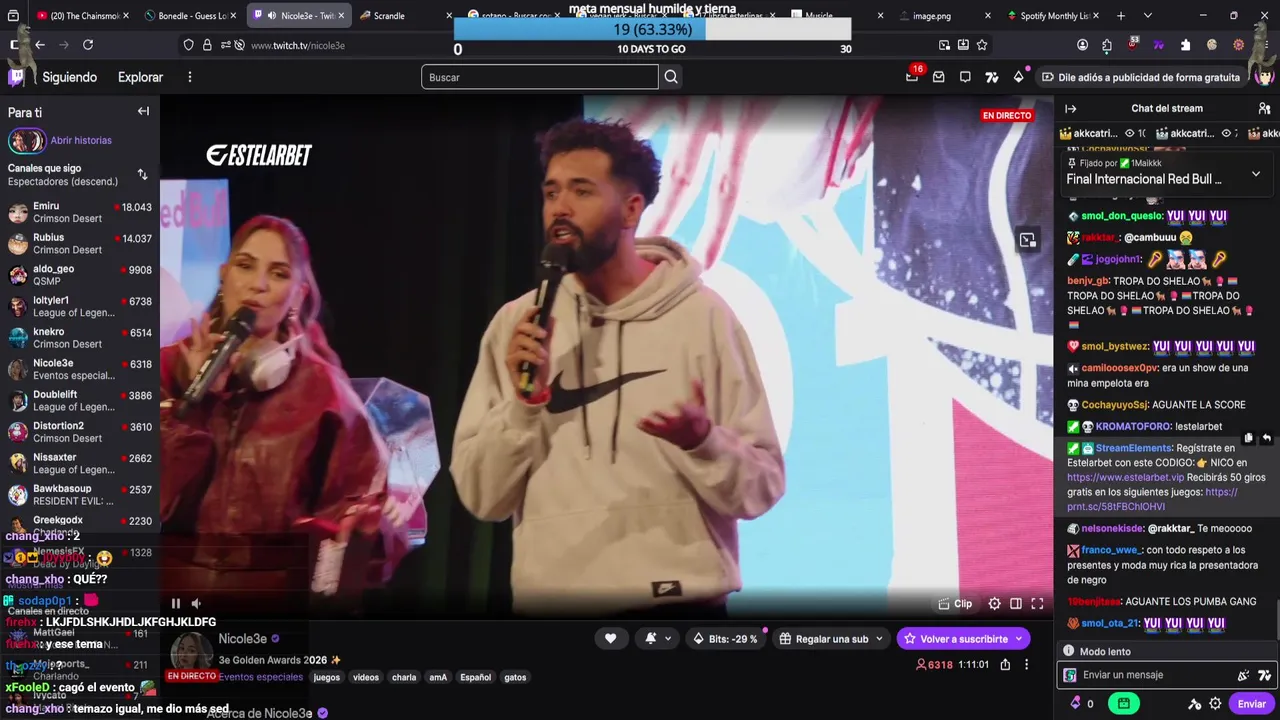Open Eventos especiales category link

[261, 677]
